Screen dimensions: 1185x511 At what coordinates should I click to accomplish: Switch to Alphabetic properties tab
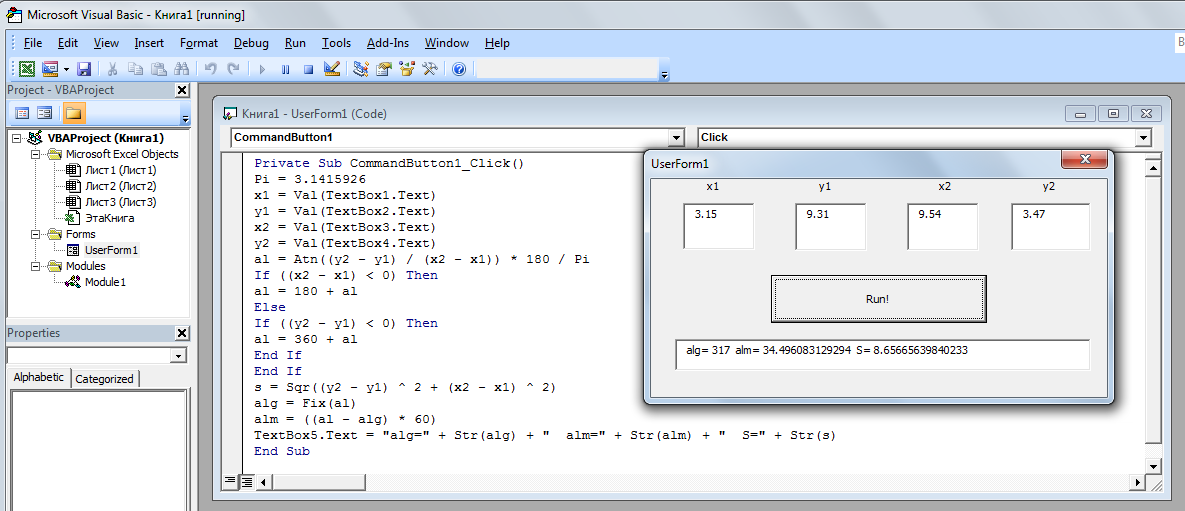[x=39, y=378]
